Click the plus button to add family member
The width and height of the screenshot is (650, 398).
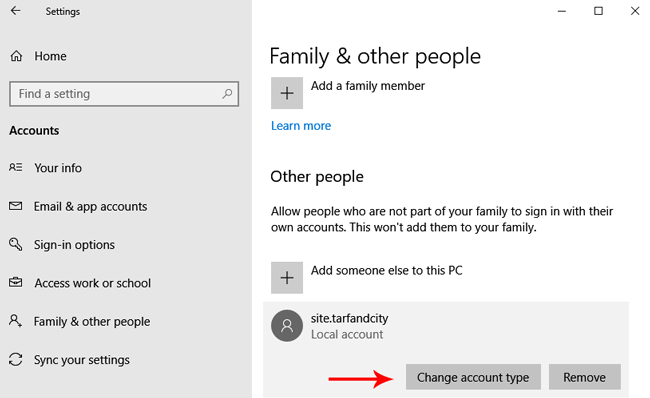tap(287, 93)
